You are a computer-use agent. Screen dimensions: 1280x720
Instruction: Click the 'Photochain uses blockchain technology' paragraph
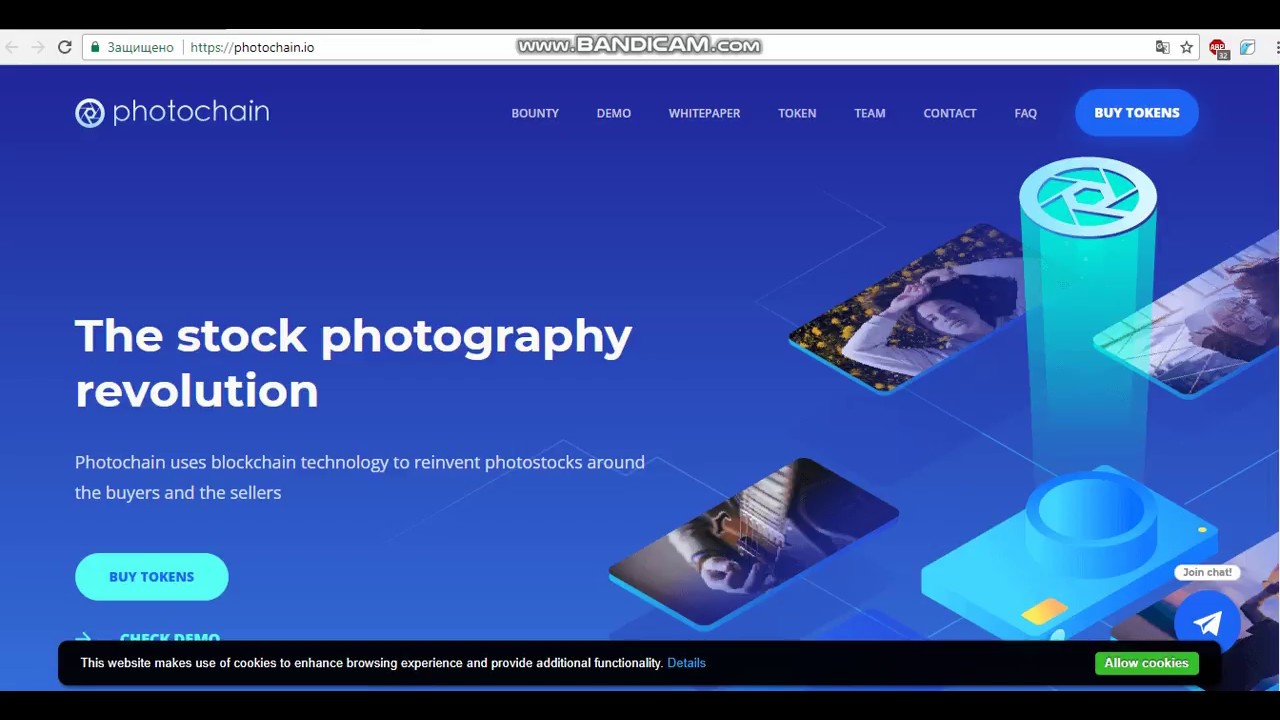click(360, 477)
